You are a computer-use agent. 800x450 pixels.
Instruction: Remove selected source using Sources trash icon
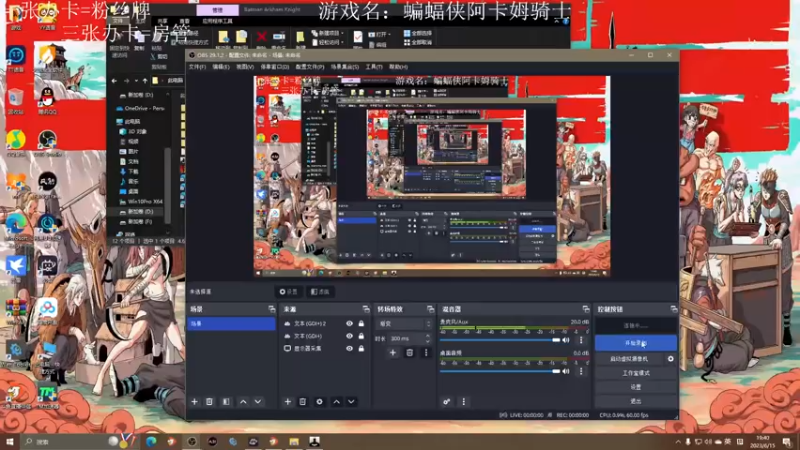coord(303,402)
